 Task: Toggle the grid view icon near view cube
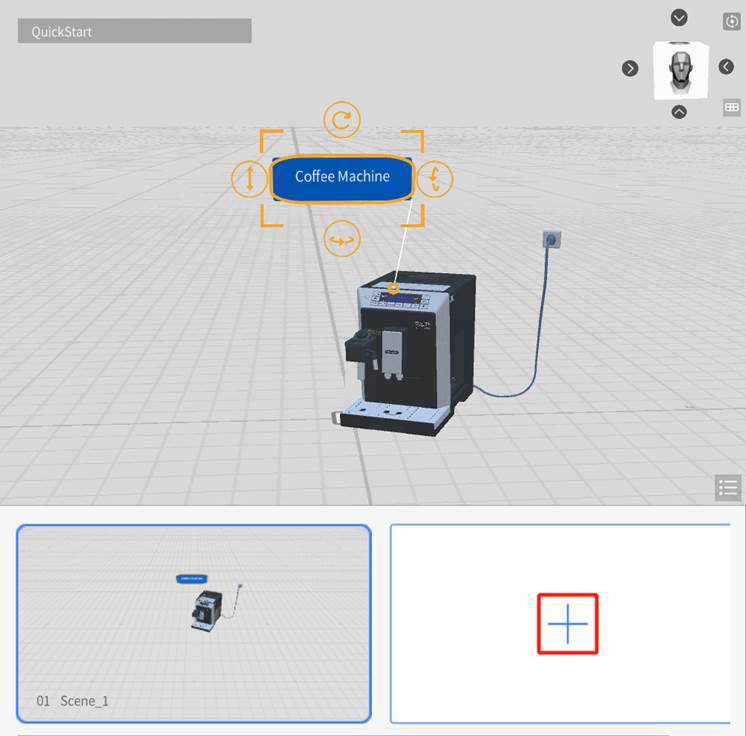(731, 107)
